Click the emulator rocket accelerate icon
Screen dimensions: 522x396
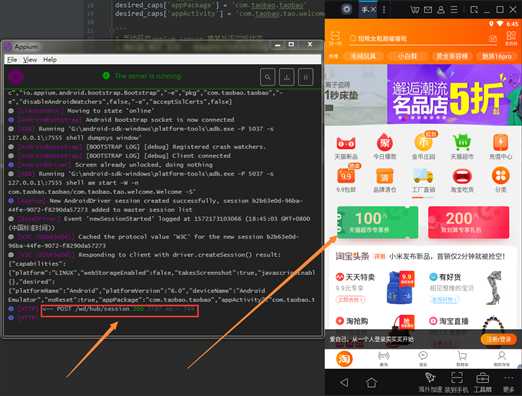click(x=430, y=383)
